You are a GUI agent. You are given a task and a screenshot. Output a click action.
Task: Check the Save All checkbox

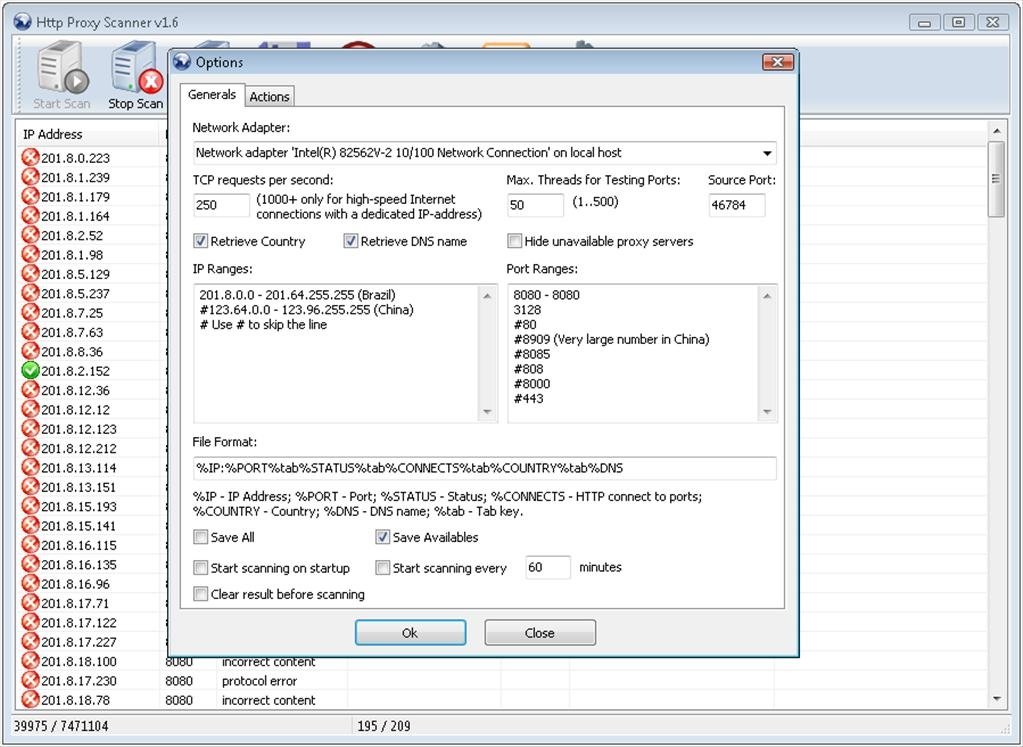click(200, 537)
